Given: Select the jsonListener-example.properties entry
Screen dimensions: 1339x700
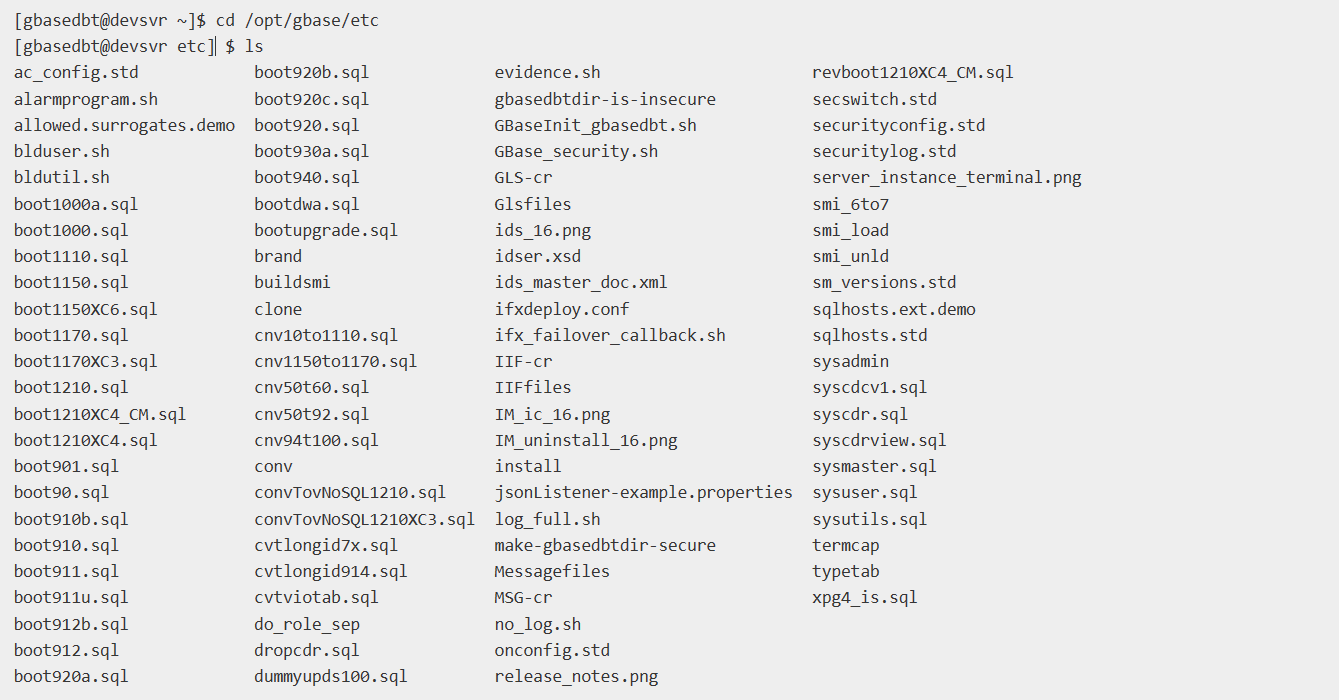Looking at the screenshot, I should 643,492.
